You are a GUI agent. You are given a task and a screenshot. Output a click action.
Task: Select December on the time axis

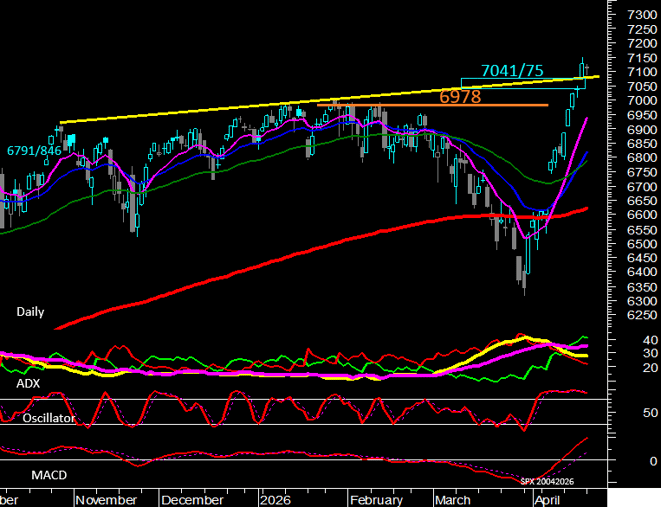pos(191,499)
